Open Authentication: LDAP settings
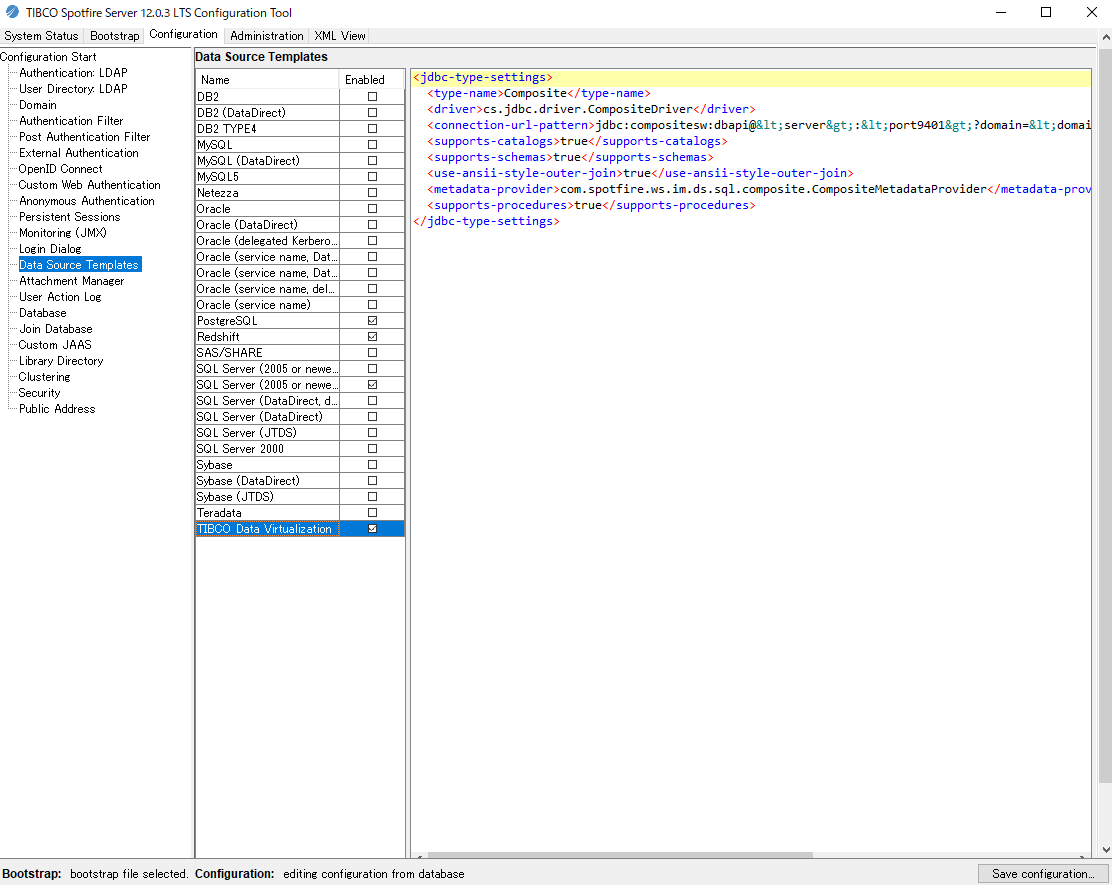Screen dimensions: 1112x885 pos(73,73)
